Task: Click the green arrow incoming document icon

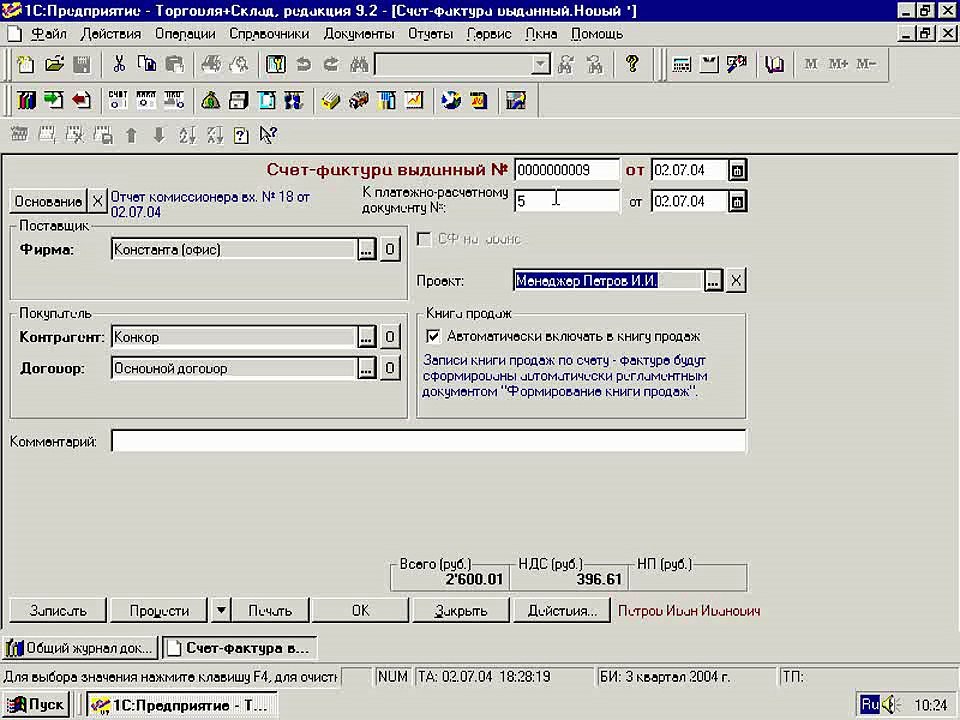Action: point(53,100)
